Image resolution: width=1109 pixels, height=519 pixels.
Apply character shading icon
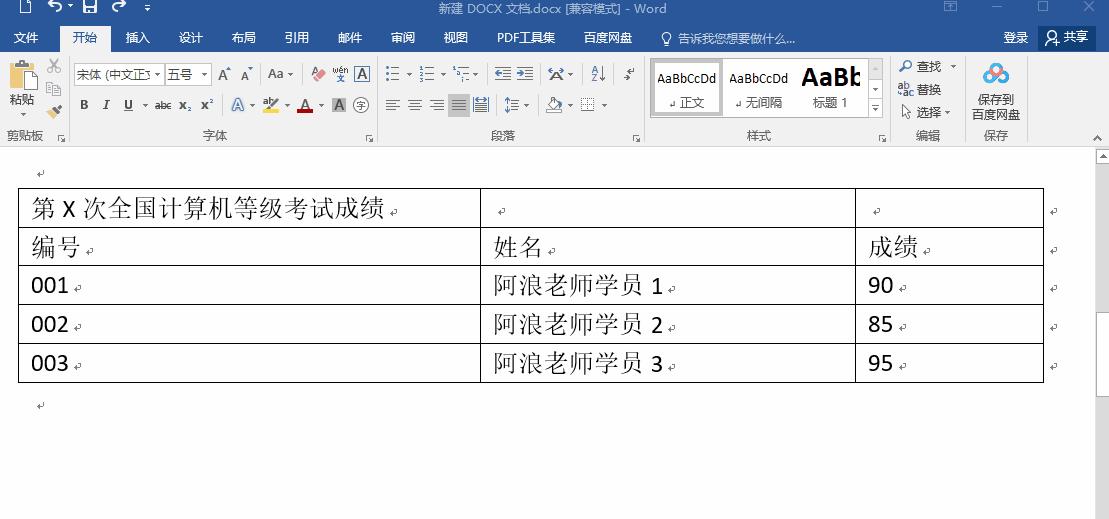coord(339,105)
